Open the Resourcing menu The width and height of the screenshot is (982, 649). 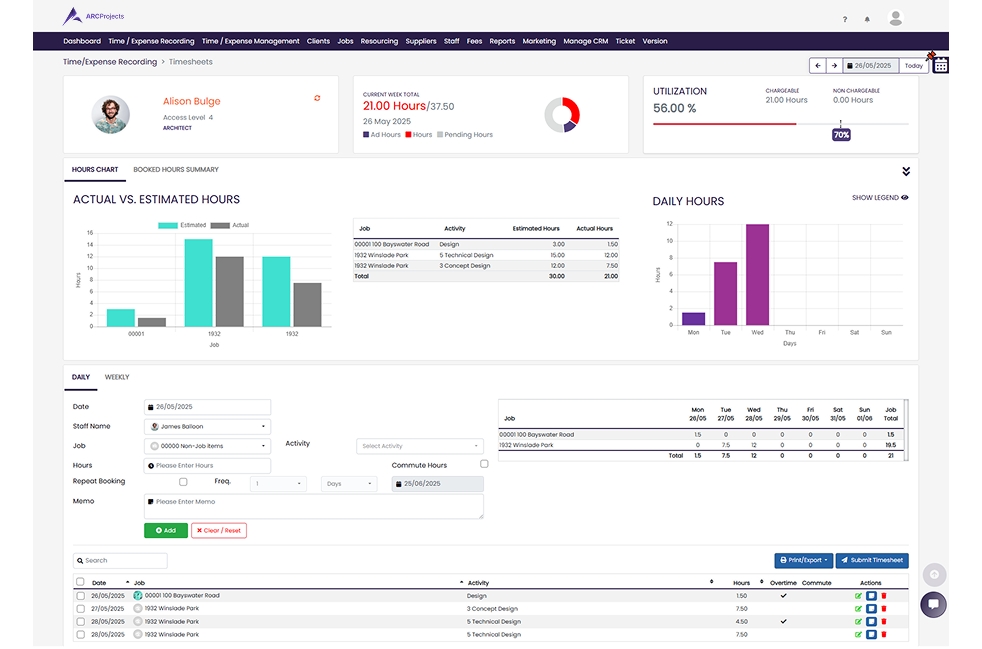pos(379,41)
